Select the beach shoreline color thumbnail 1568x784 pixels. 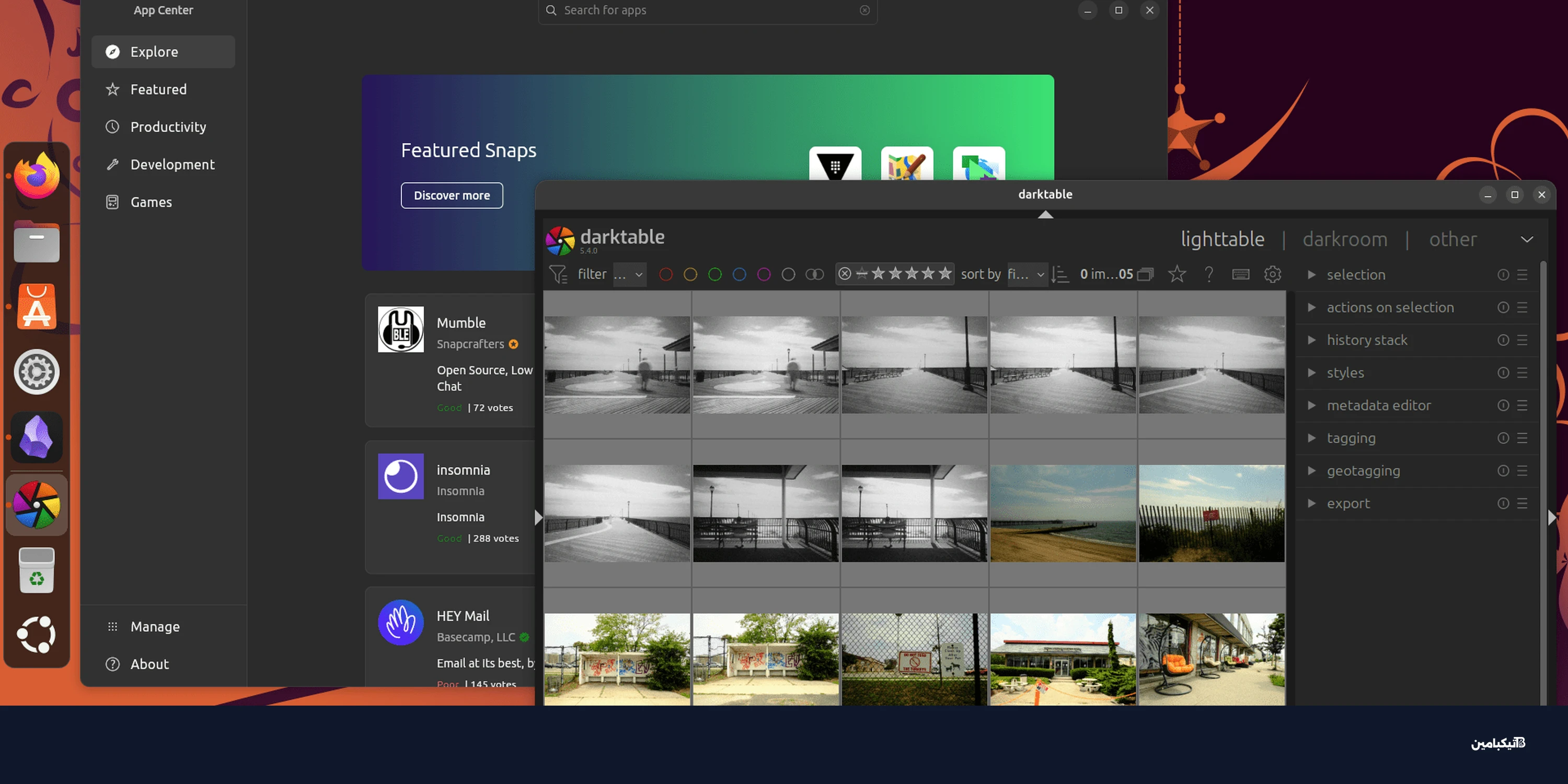1063,513
